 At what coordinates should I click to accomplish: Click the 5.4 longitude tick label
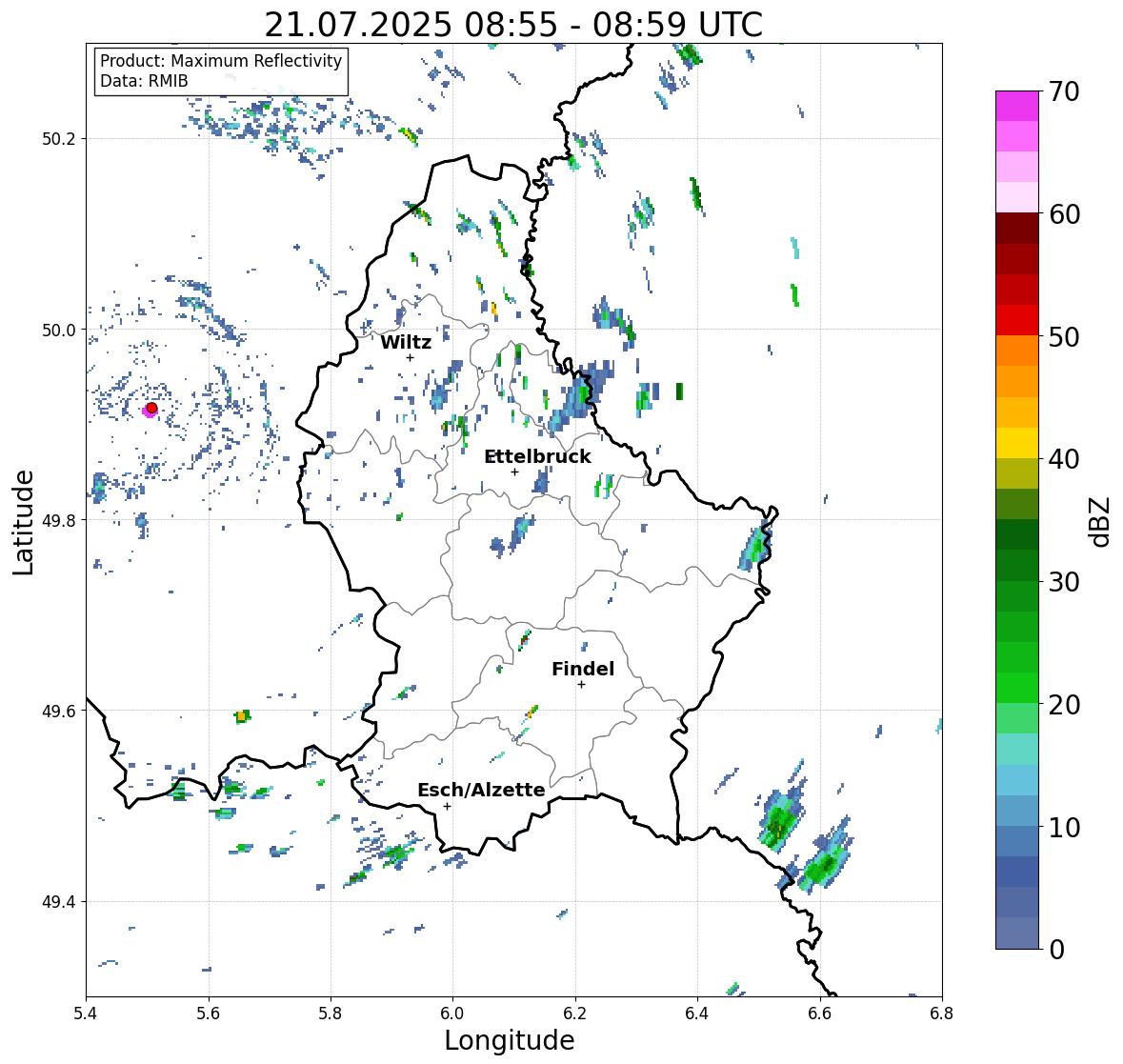point(86,1013)
